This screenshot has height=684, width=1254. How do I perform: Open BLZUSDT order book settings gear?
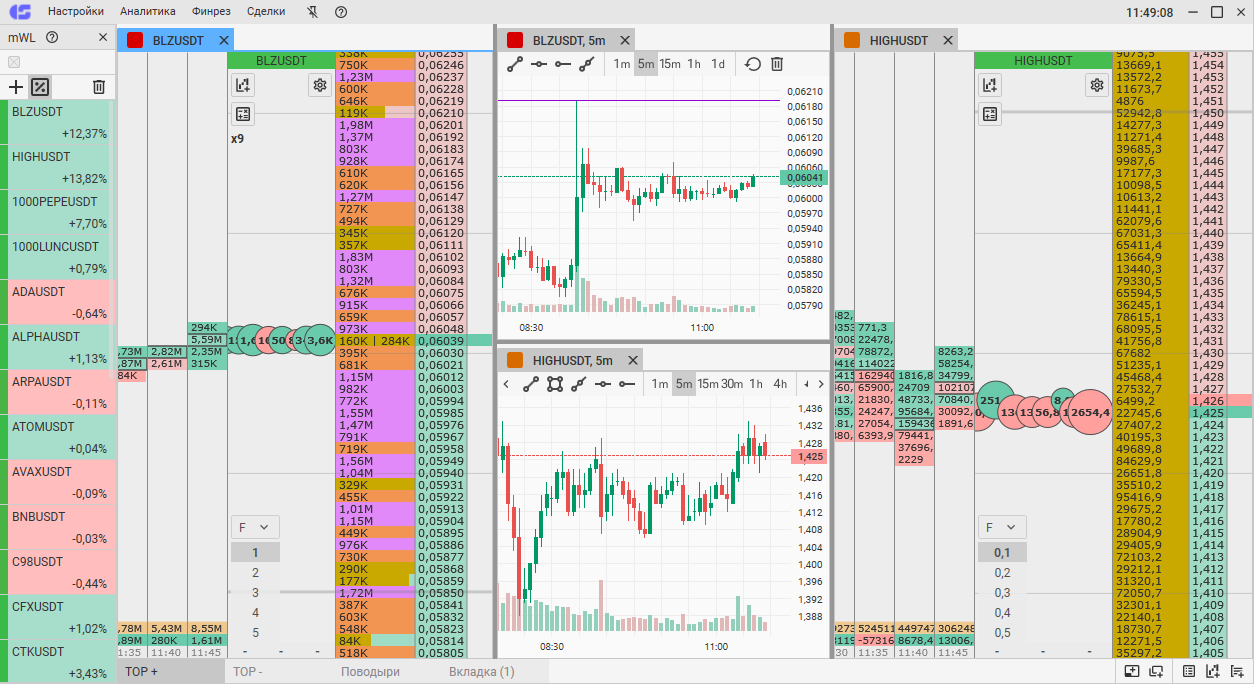click(x=320, y=85)
